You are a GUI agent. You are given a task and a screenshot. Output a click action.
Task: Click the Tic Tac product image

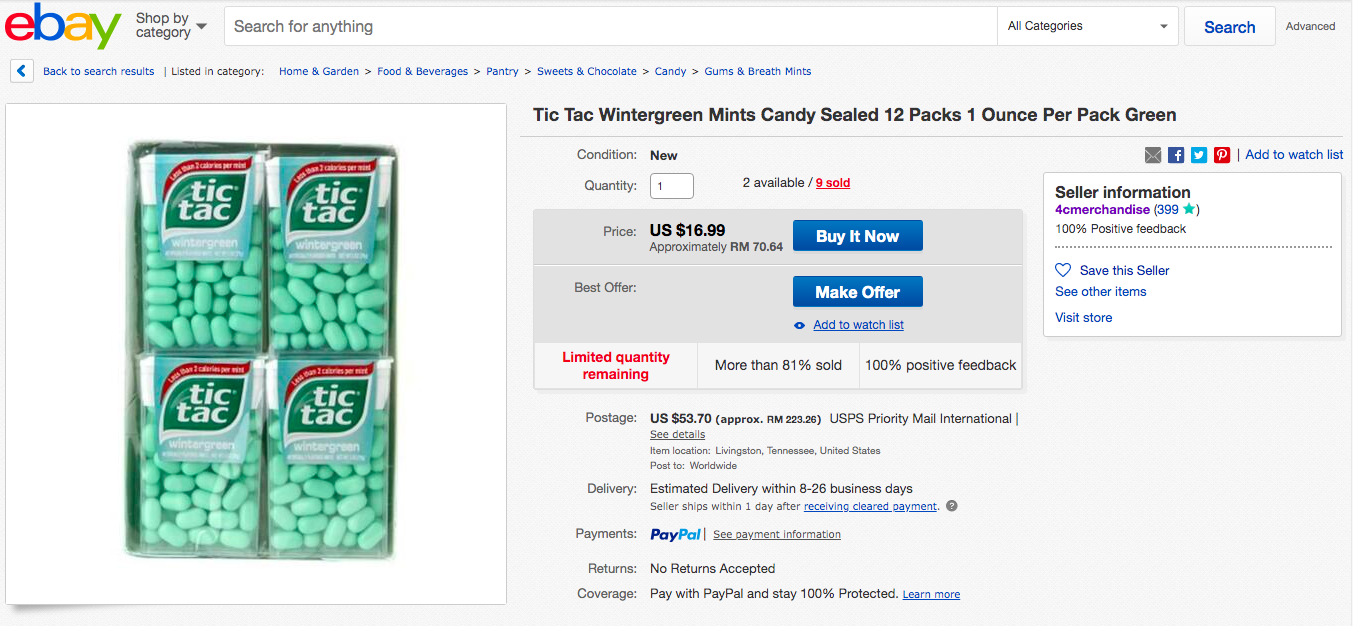pyautogui.click(x=256, y=353)
